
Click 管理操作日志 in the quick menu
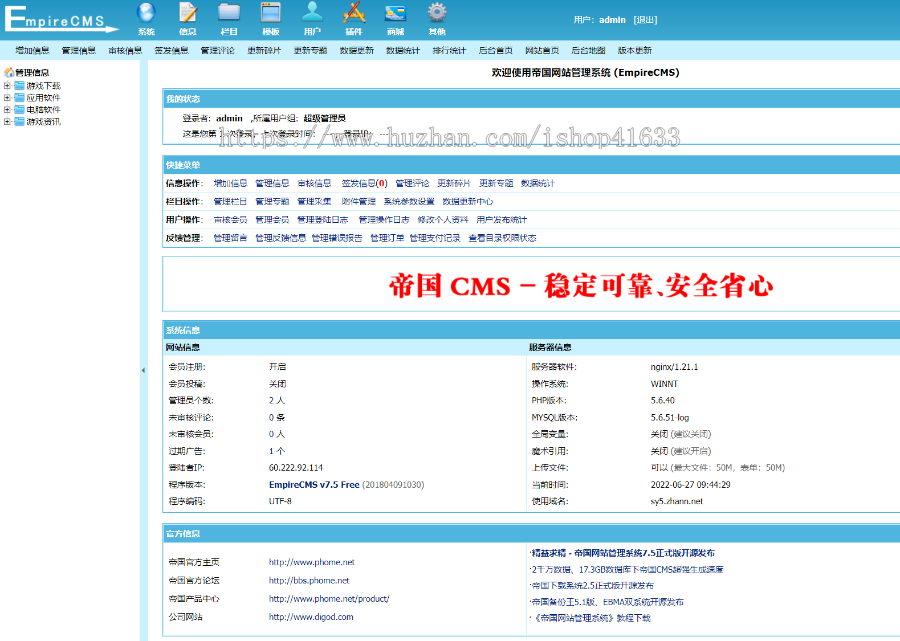click(x=384, y=220)
